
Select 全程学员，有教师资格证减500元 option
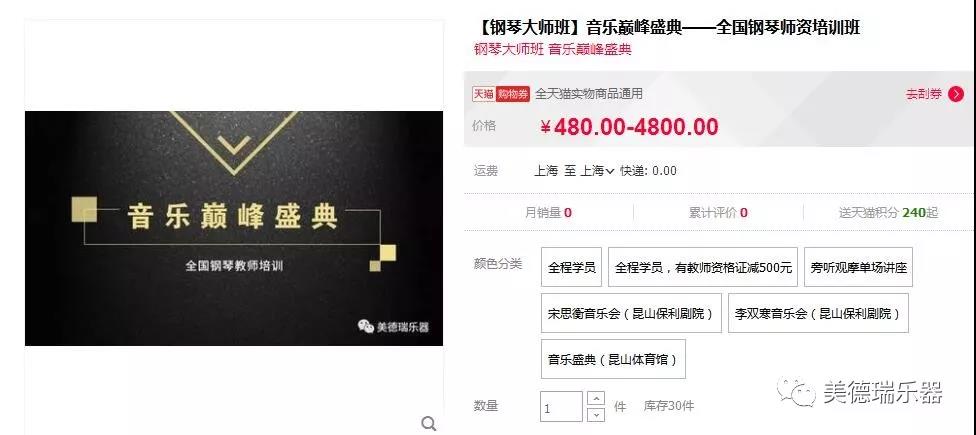pos(703,267)
